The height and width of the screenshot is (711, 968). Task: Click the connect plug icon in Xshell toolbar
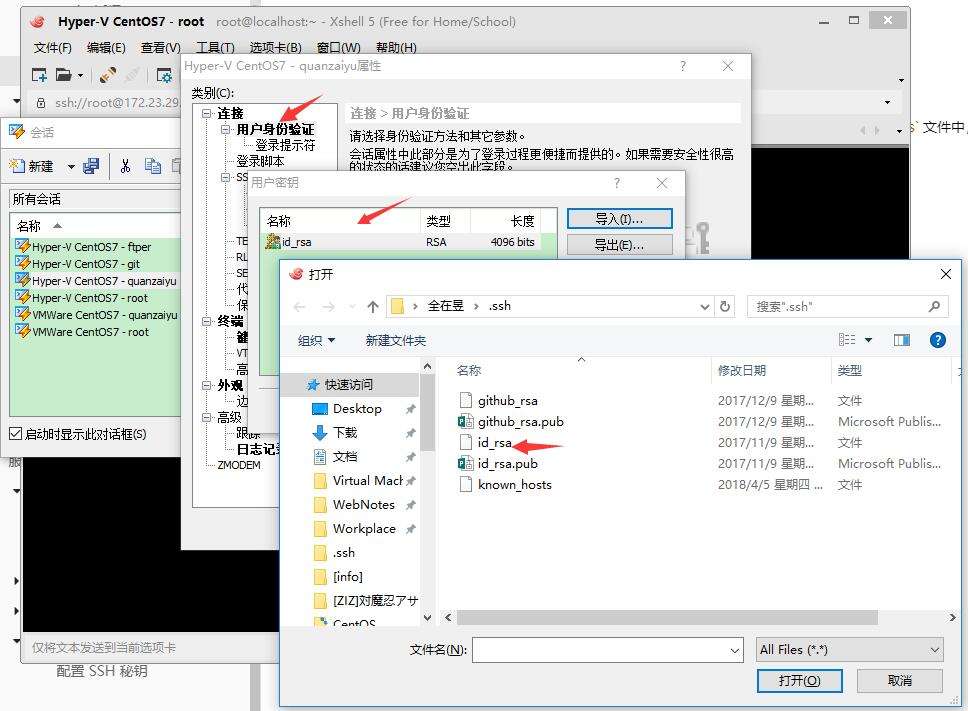[x=107, y=75]
